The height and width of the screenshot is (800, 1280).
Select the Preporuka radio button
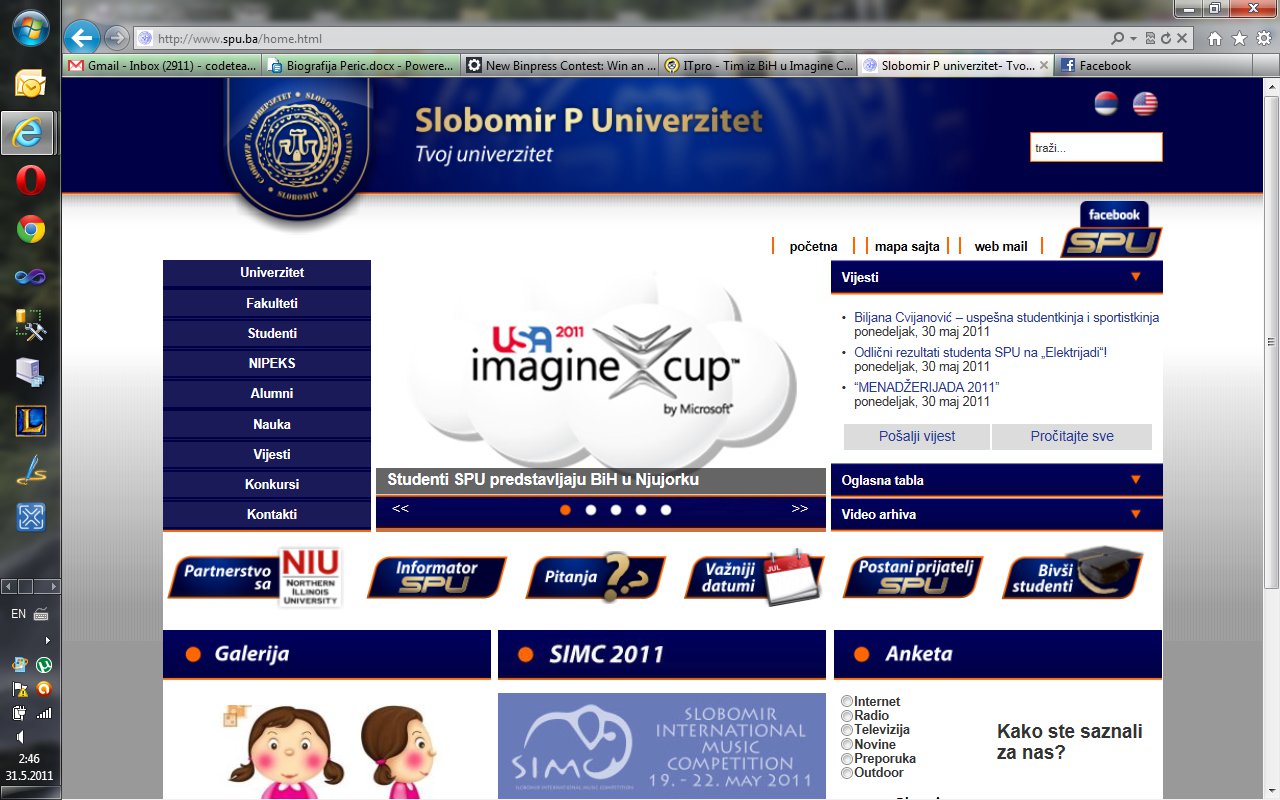tap(847, 759)
